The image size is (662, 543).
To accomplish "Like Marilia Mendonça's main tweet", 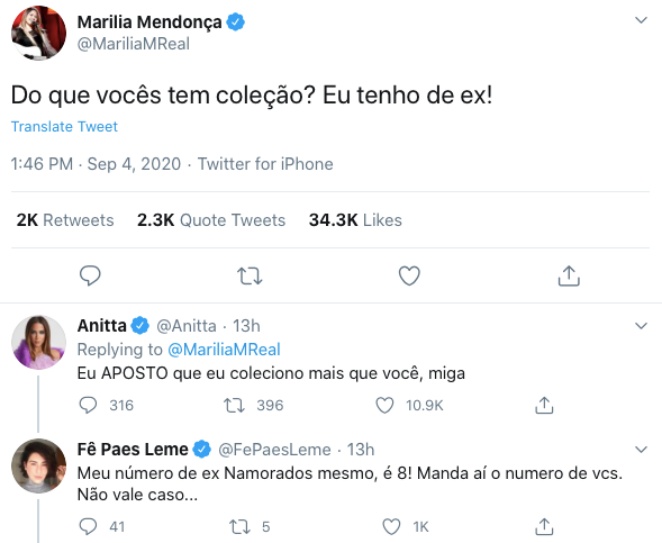I will click(x=408, y=274).
